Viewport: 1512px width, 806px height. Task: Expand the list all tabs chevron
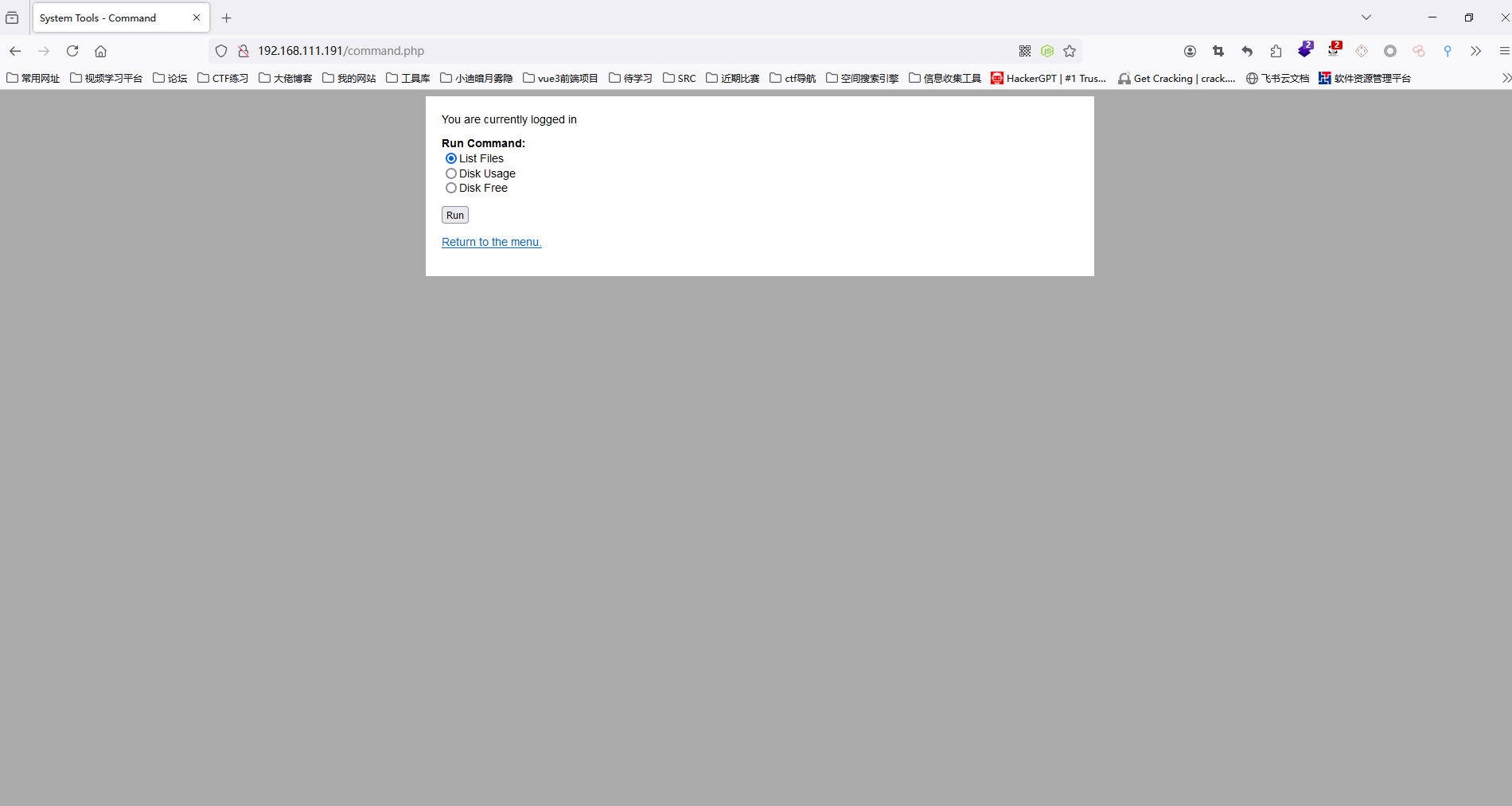tap(1366, 18)
